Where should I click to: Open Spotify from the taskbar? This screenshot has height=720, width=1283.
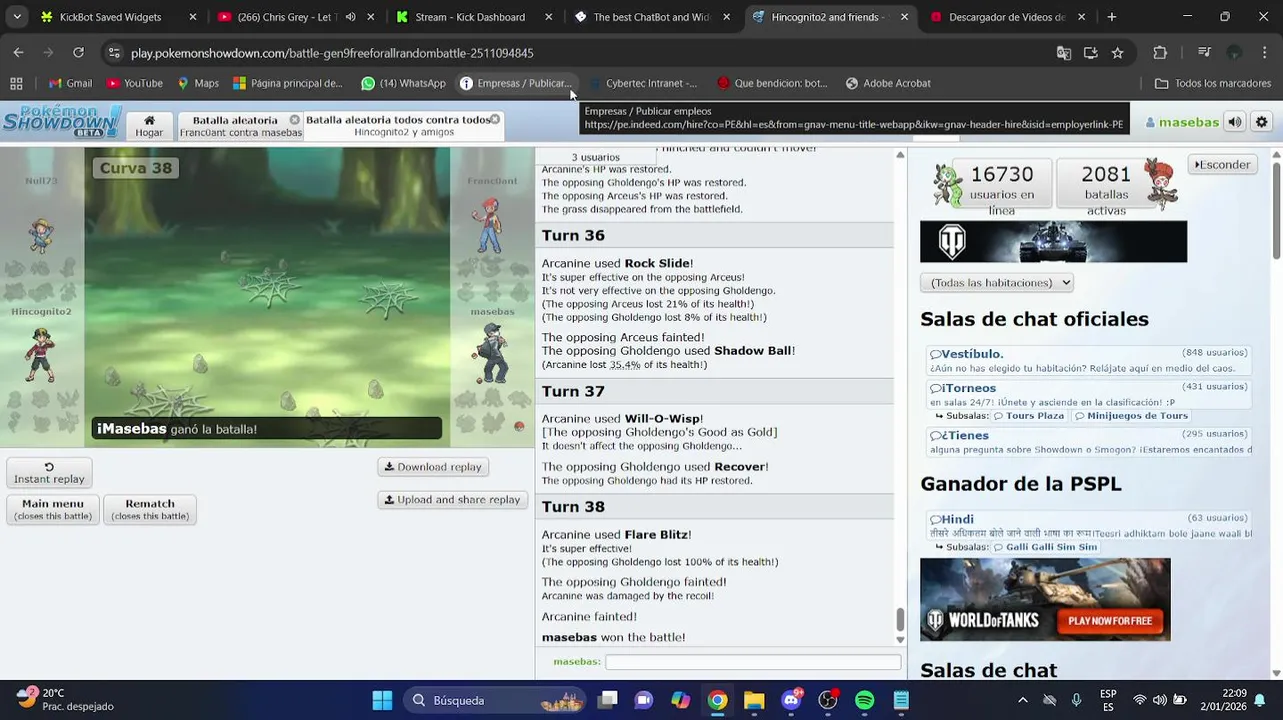point(865,700)
